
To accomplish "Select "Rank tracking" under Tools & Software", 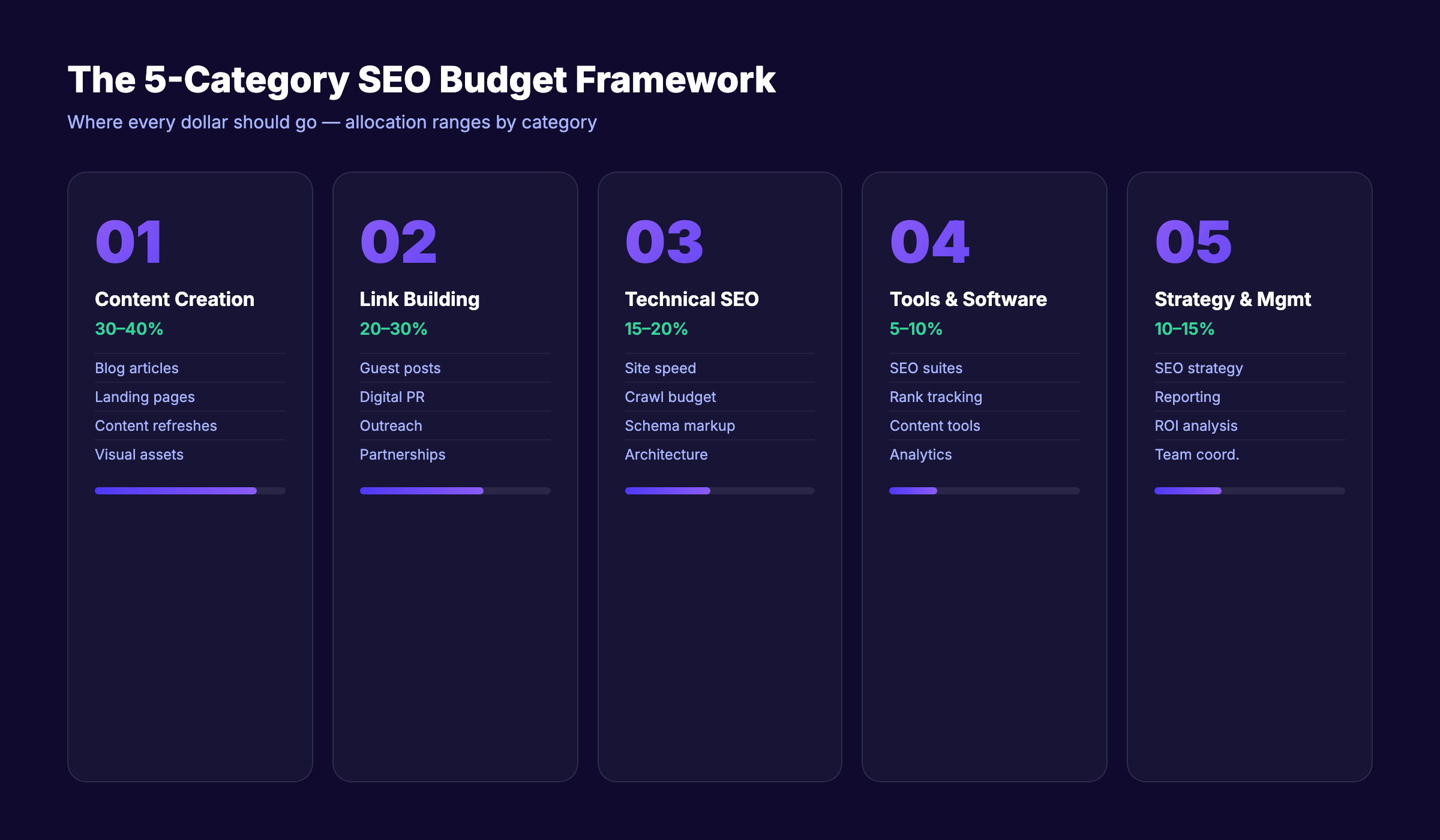I will [935, 397].
